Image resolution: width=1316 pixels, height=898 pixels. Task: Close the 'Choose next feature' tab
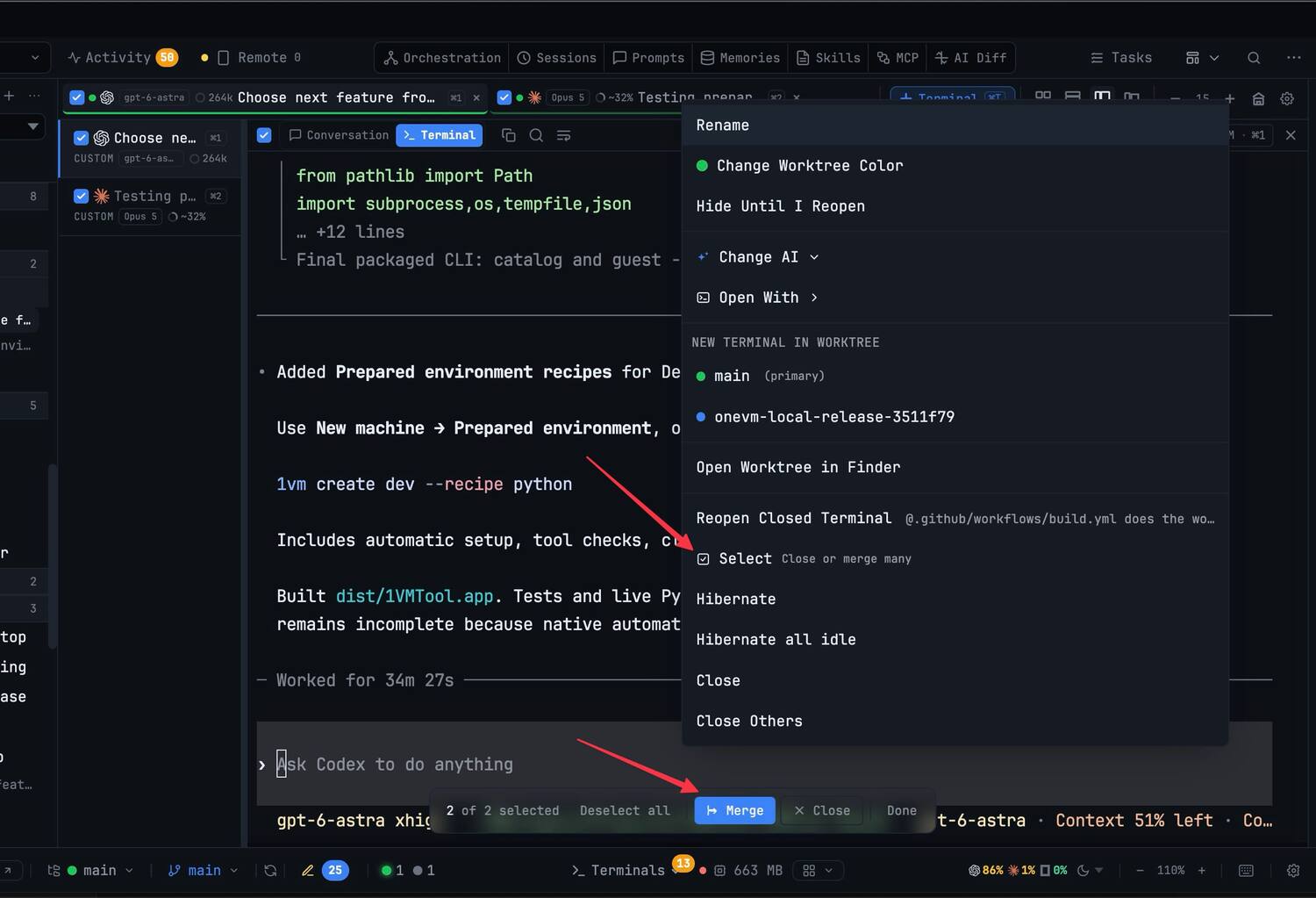(476, 97)
